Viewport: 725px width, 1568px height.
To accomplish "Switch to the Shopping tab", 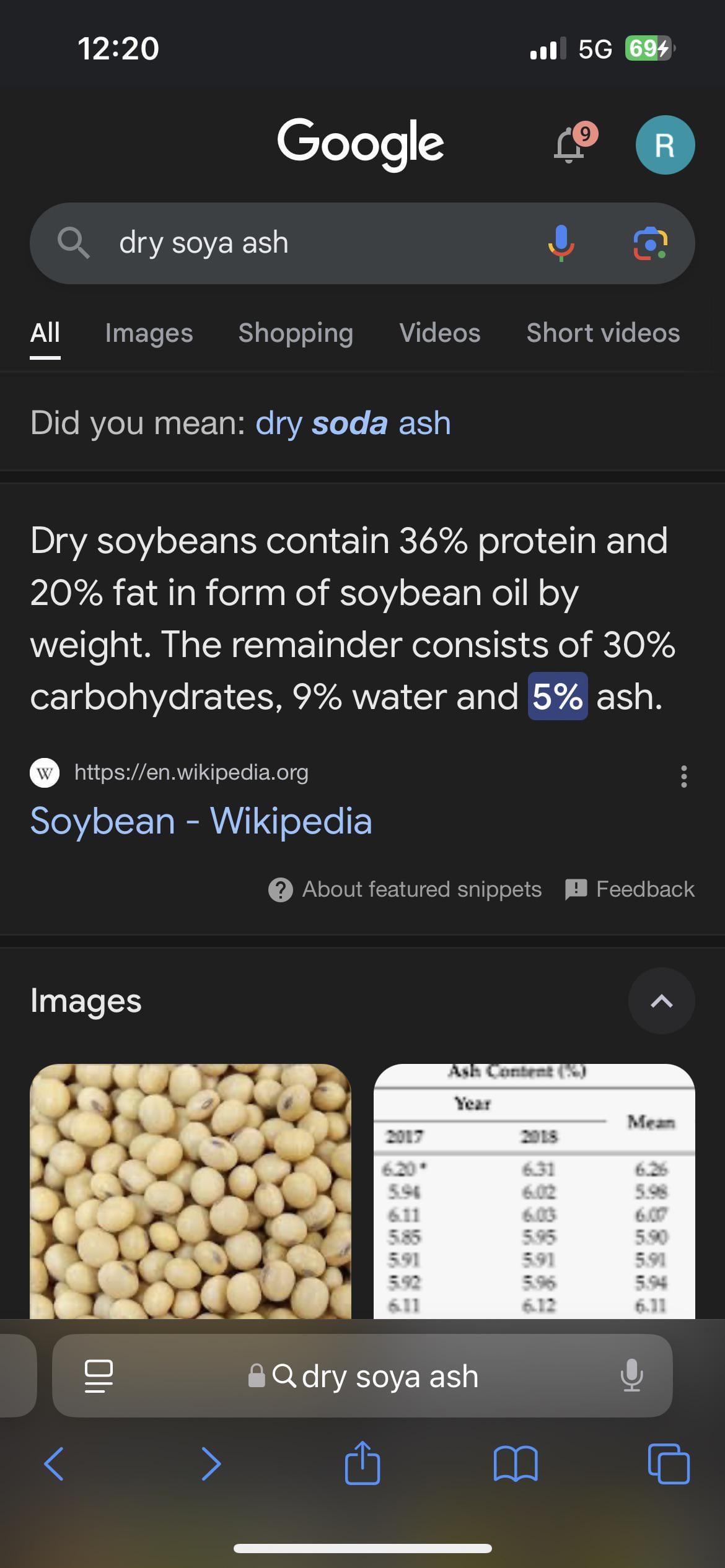I will (x=296, y=333).
